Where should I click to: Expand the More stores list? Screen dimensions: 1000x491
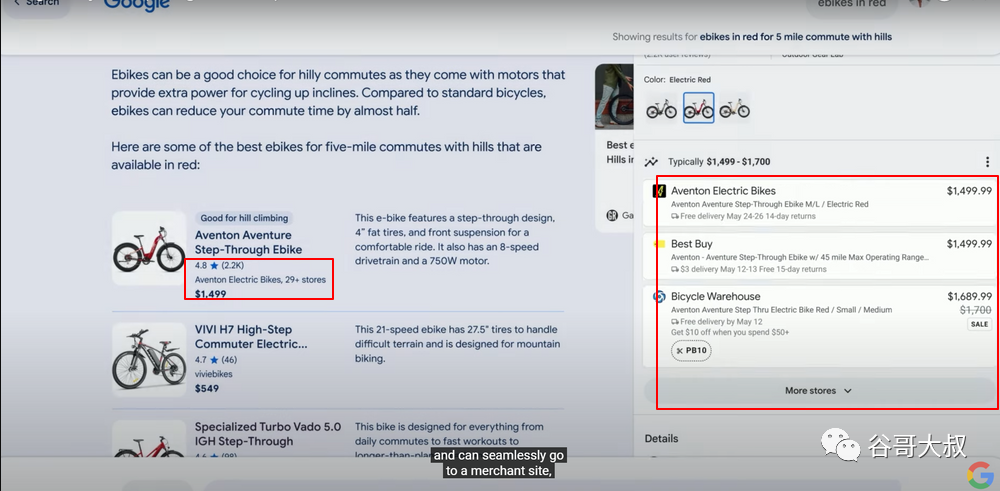click(818, 390)
